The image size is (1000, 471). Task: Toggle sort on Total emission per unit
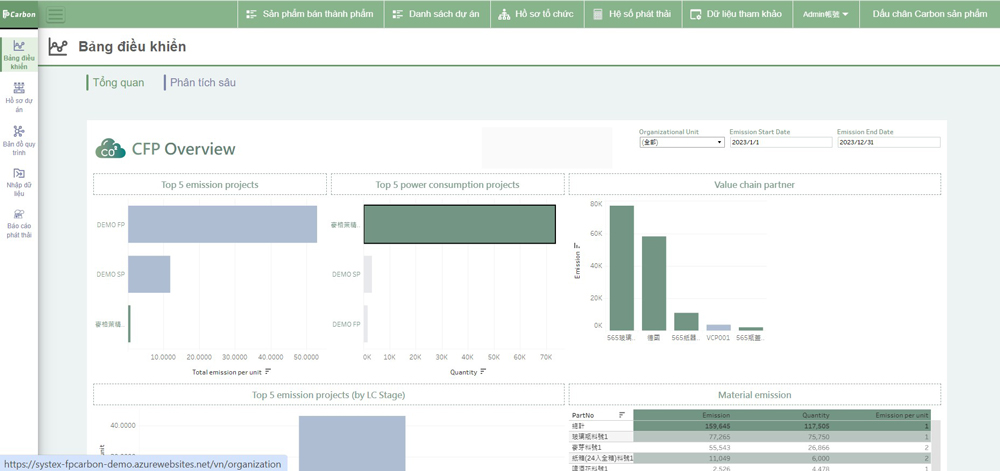pos(268,372)
